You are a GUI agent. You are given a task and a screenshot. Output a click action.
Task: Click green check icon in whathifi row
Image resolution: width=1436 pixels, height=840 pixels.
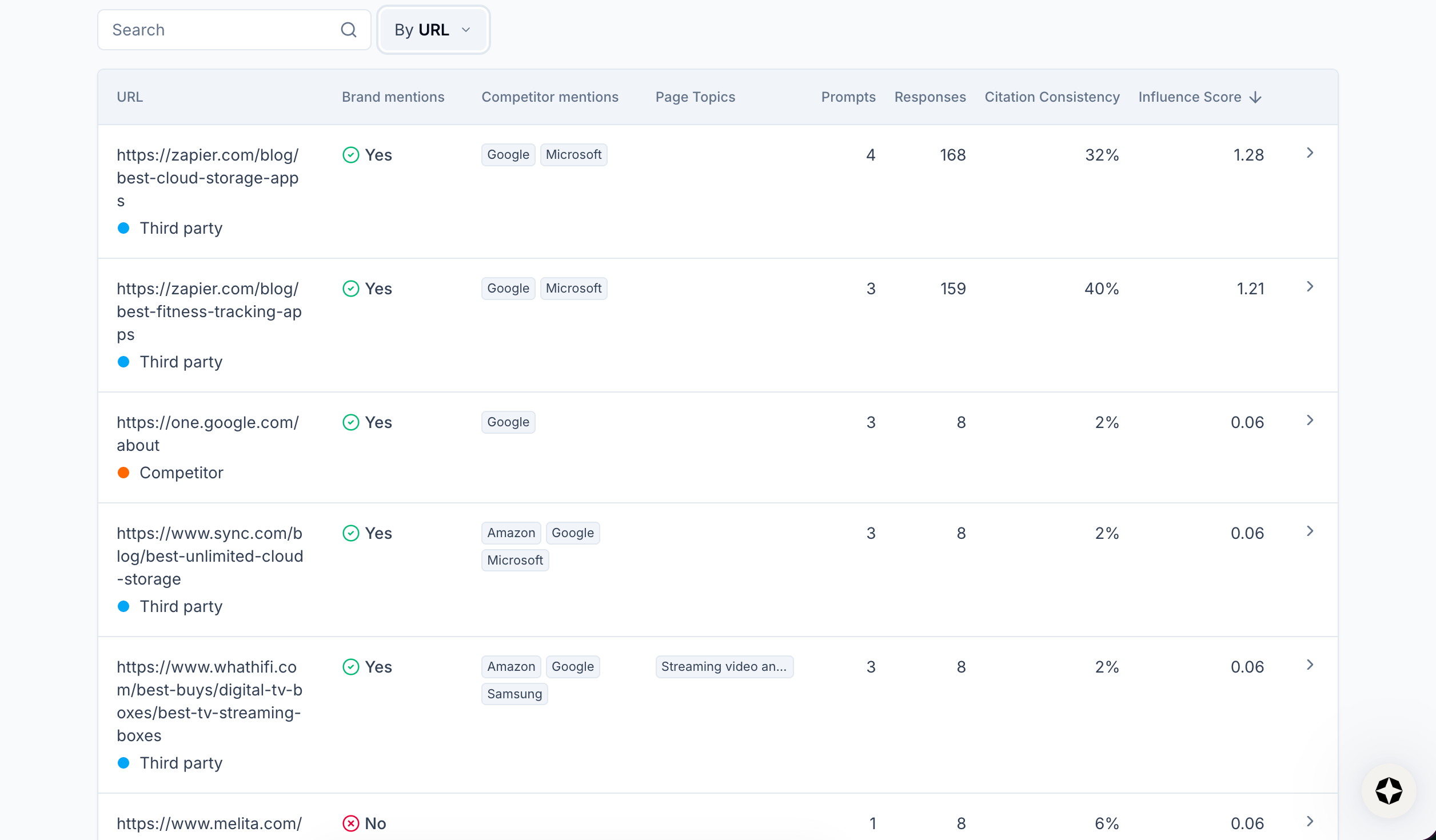(350, 667)
